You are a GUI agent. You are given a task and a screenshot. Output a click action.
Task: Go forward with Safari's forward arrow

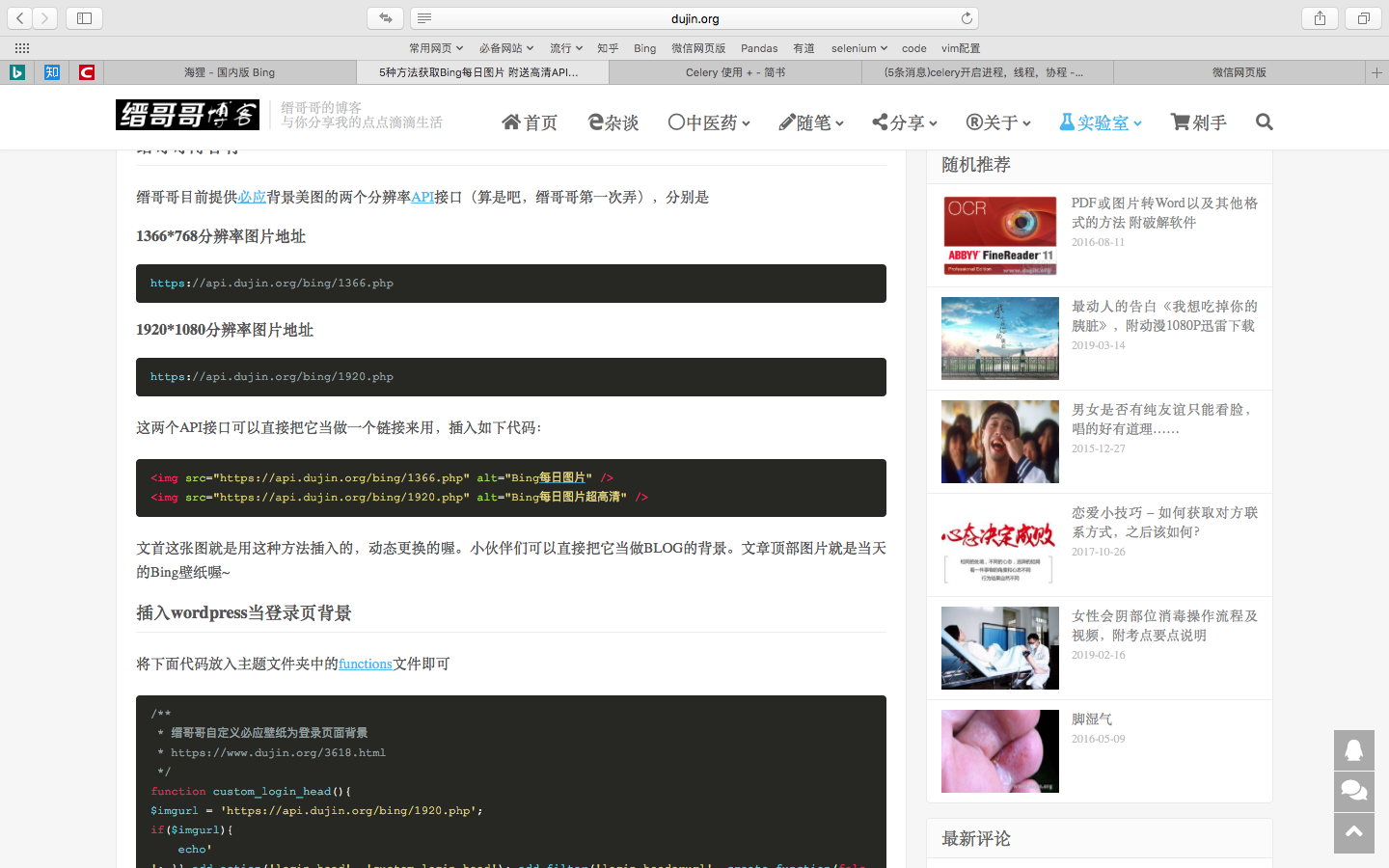(x=45, y=18)
